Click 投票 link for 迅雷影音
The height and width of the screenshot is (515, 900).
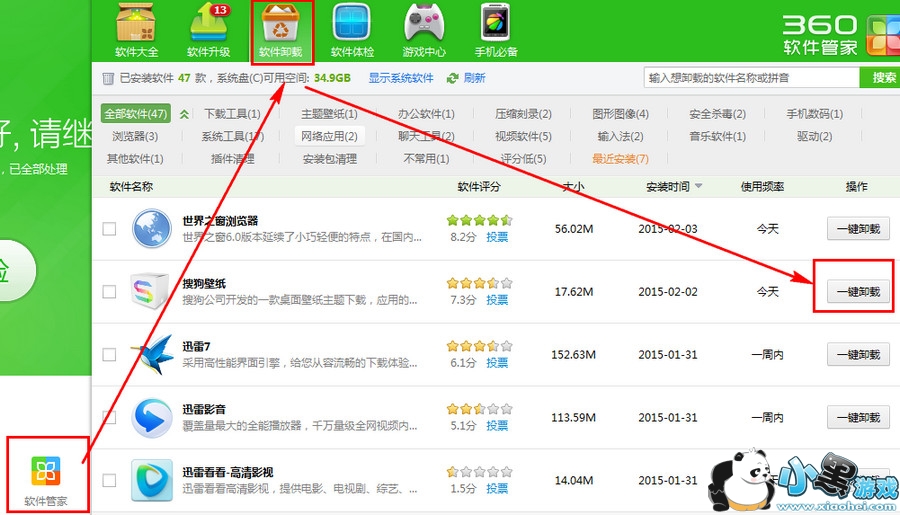(x=497, y=425)
